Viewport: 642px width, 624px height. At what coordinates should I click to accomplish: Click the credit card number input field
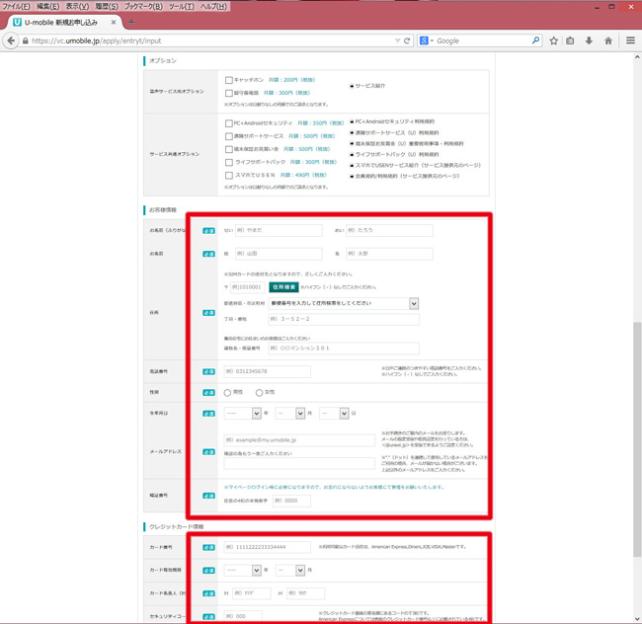pyautogui.click(x=267, y=547)
